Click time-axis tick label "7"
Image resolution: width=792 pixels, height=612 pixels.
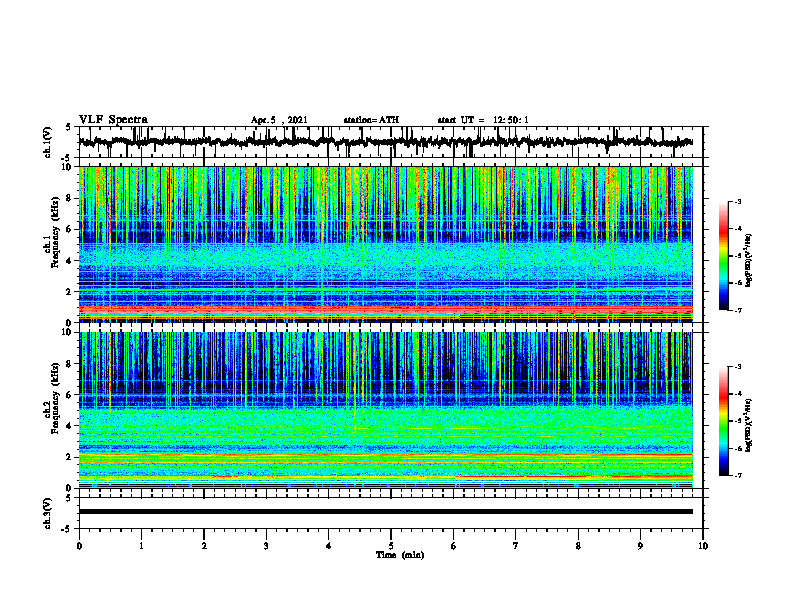(516, 546)
